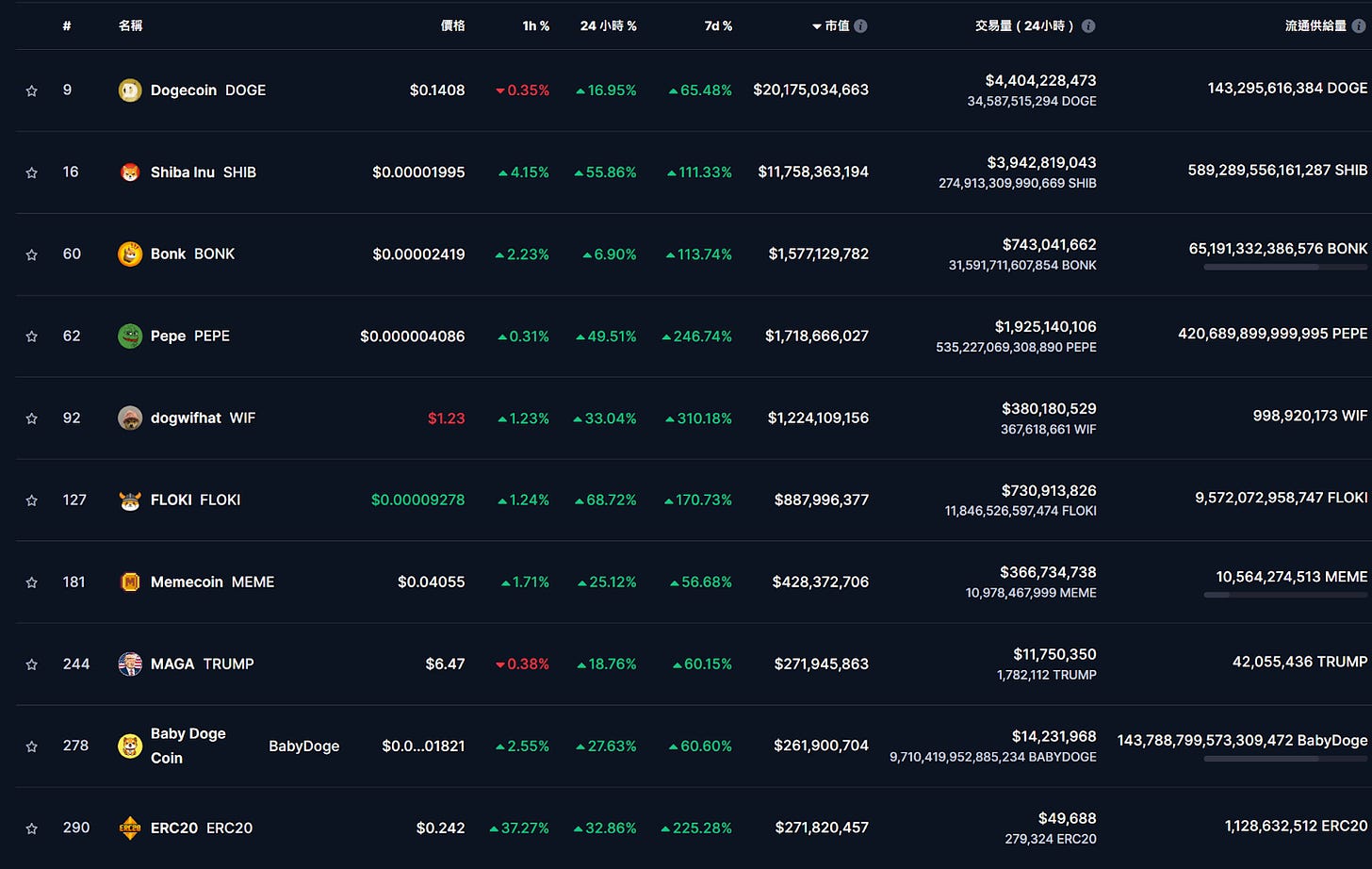1372x869 pixels.
Task: Click the Shiba Inu coin logo icon
Action: point(130,172)
